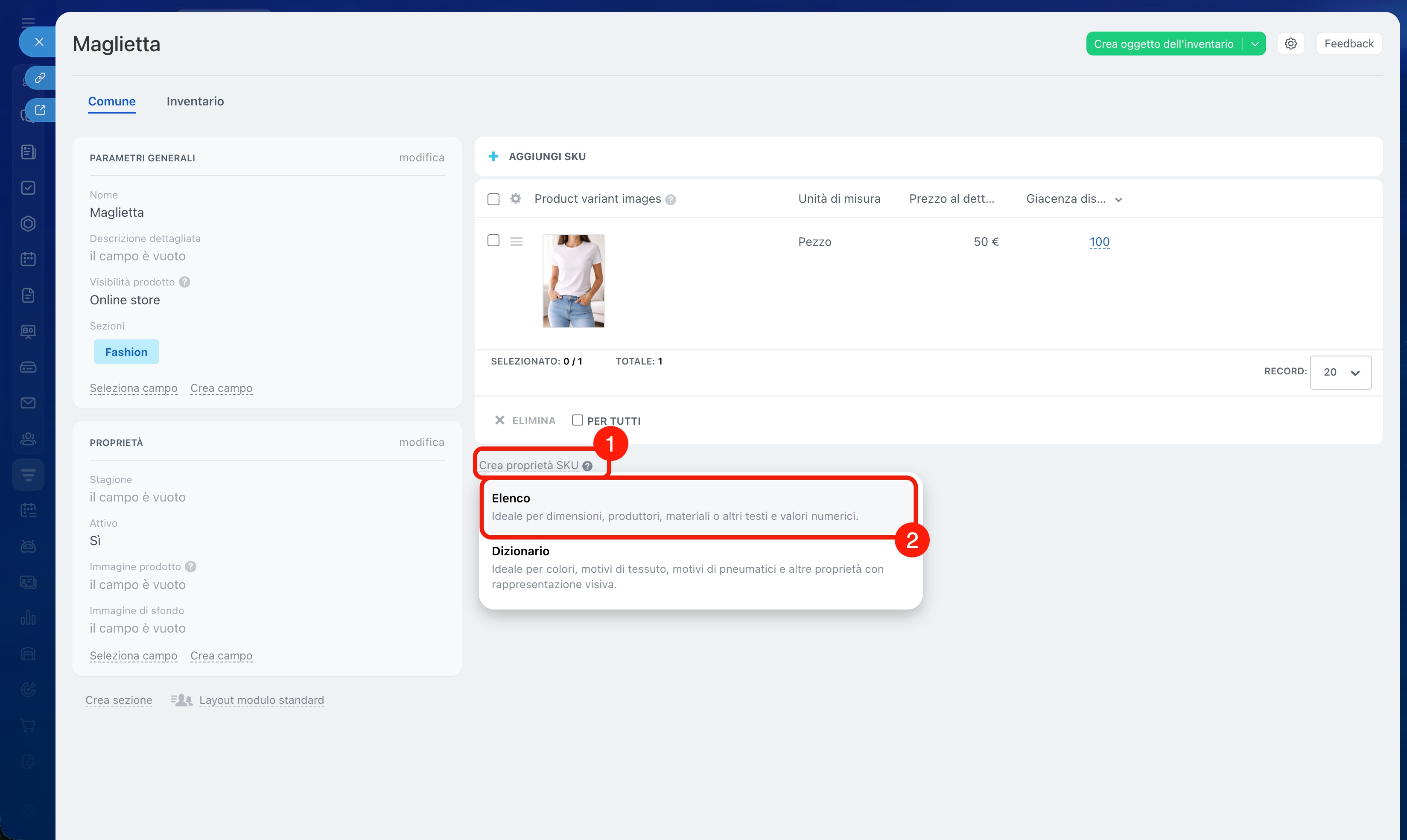Screen dimensions: 1407x840
Task: Click the drag handle of the SKU row
Action: click(x=516, y=242)
